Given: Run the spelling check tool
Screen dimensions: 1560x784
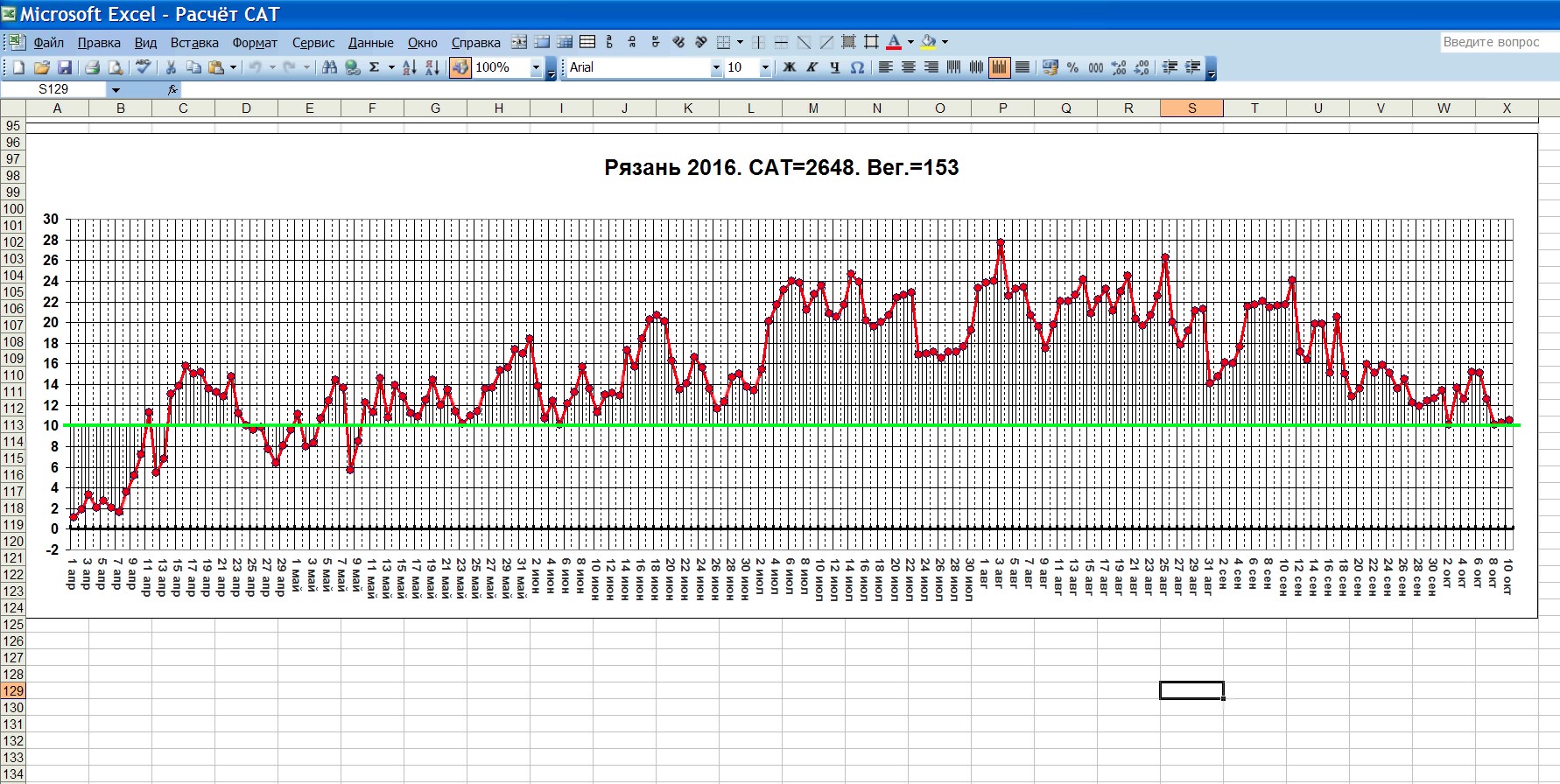Looking at the screenshot, I should point(144,67).
